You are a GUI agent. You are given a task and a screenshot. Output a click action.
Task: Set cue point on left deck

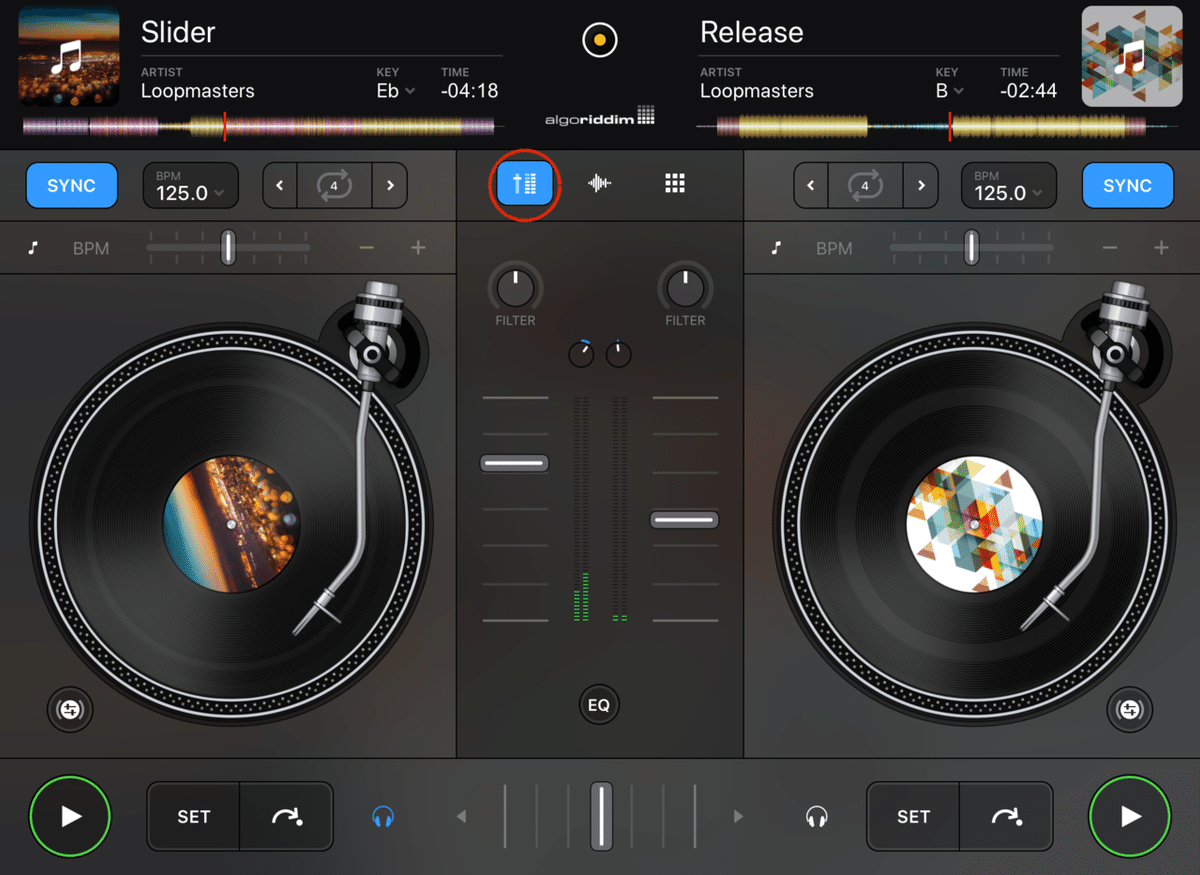(x=194, y=817)
